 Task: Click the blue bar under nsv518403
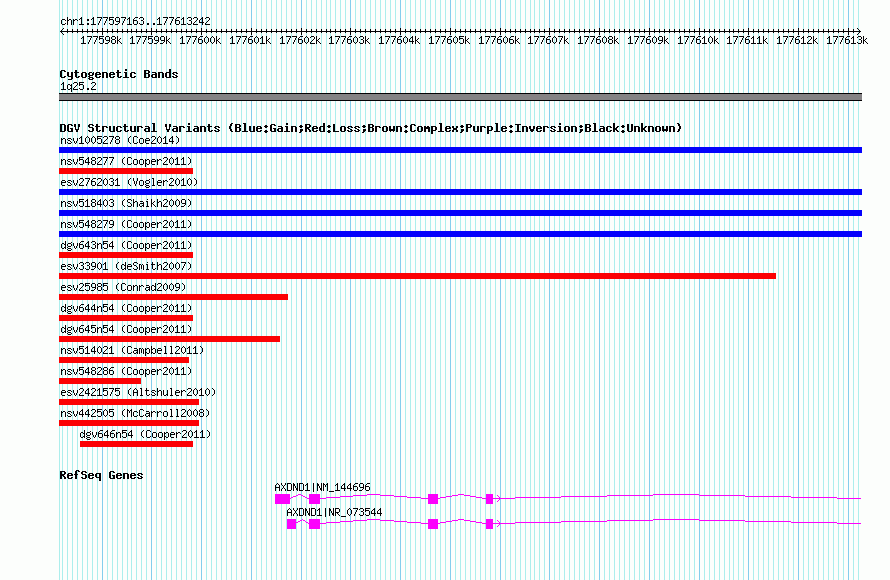[x=460, y=213]
